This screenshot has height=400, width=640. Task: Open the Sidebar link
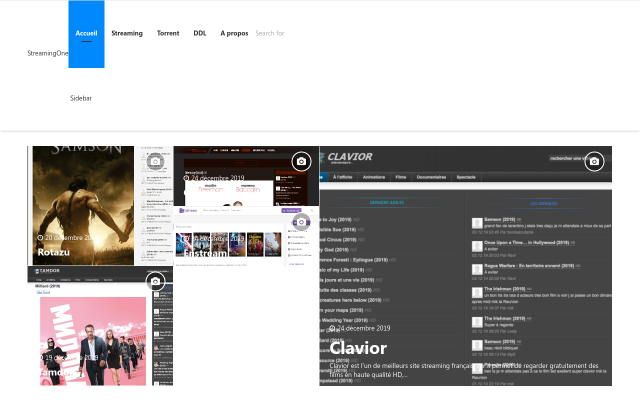(81, 98)
